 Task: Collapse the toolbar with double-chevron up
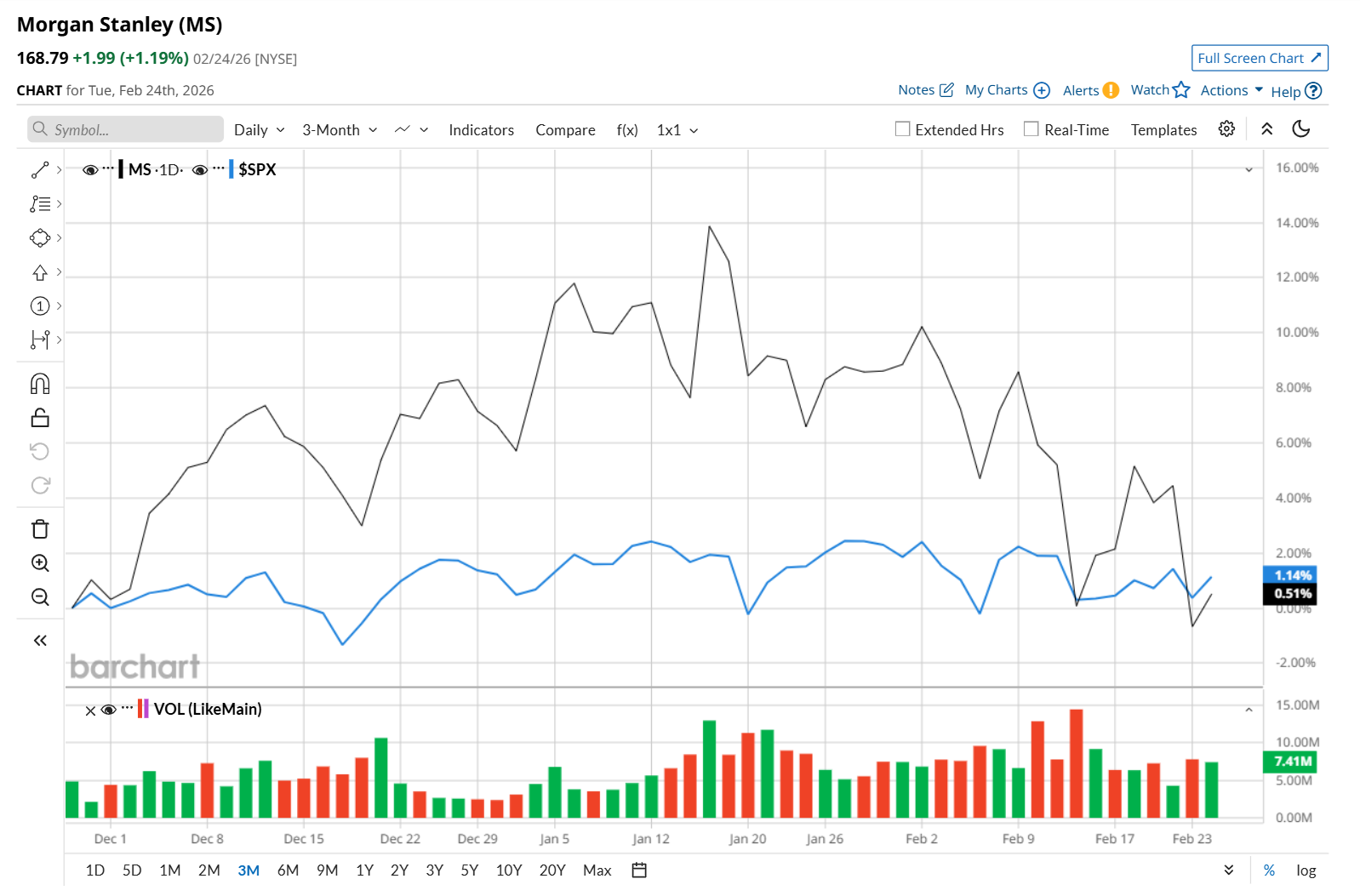tap(1266, 128)
